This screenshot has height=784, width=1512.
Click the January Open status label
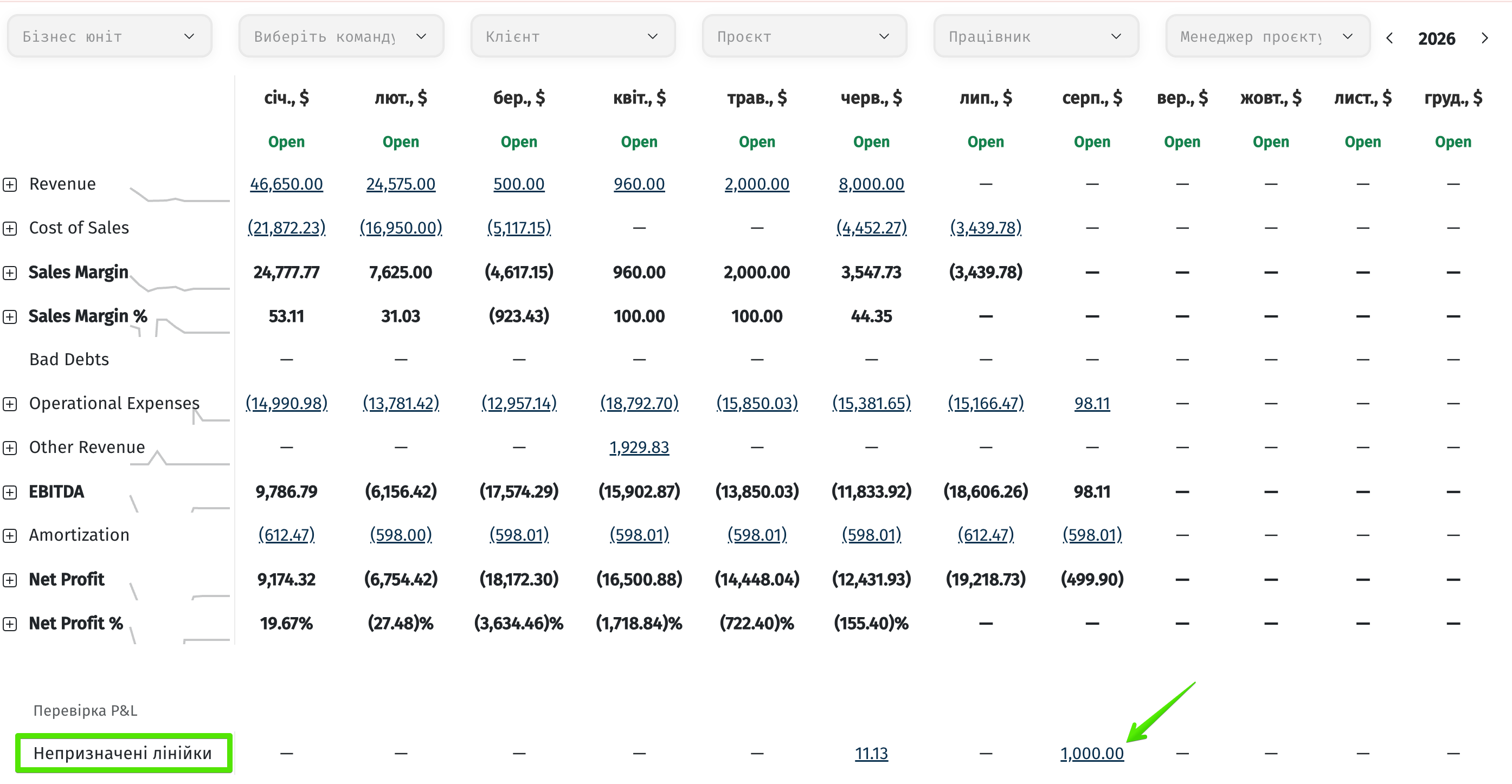[286, 142]
